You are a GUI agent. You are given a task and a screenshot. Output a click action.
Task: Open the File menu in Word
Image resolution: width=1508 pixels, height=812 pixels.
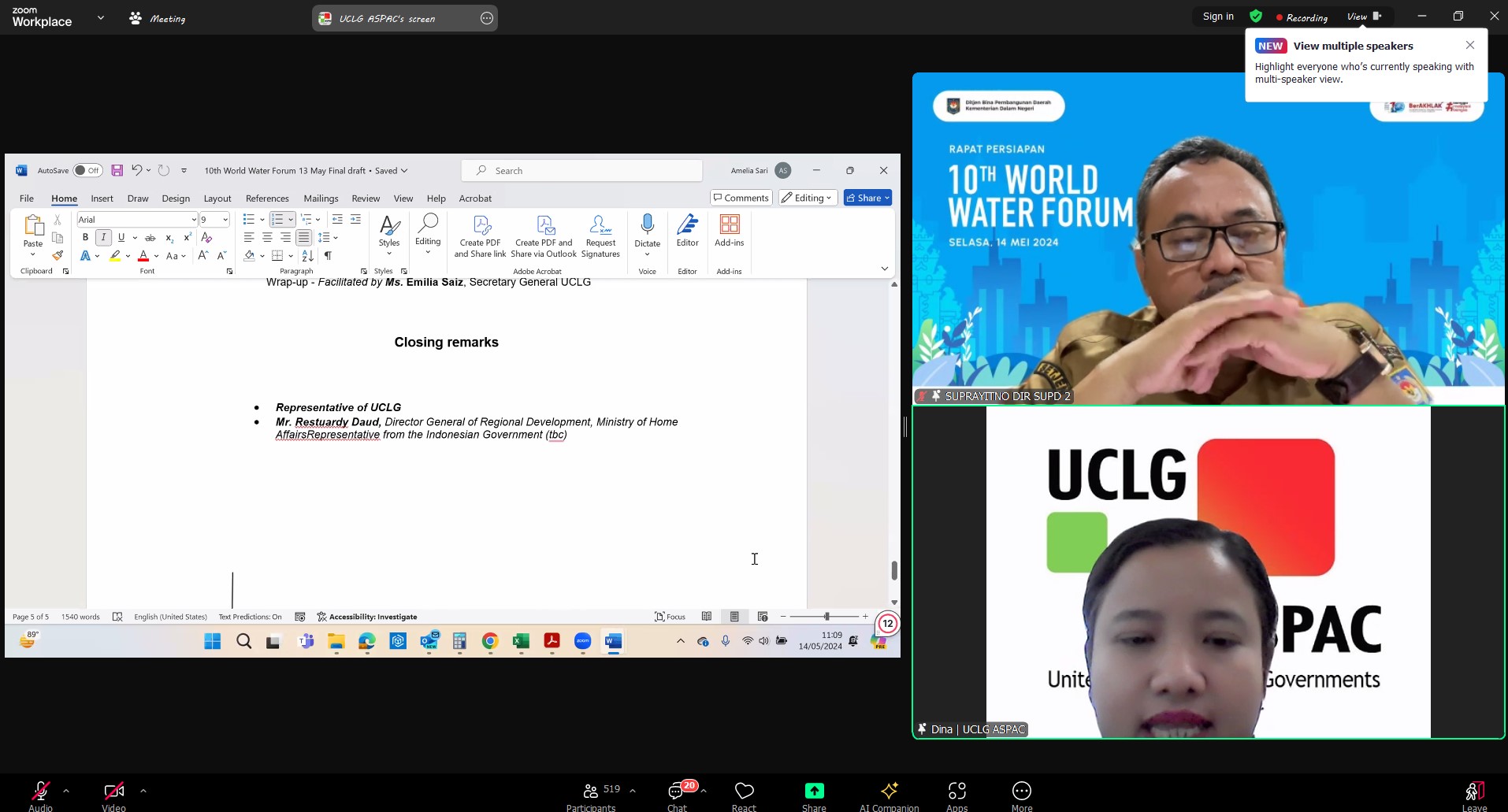coord(27,198)
